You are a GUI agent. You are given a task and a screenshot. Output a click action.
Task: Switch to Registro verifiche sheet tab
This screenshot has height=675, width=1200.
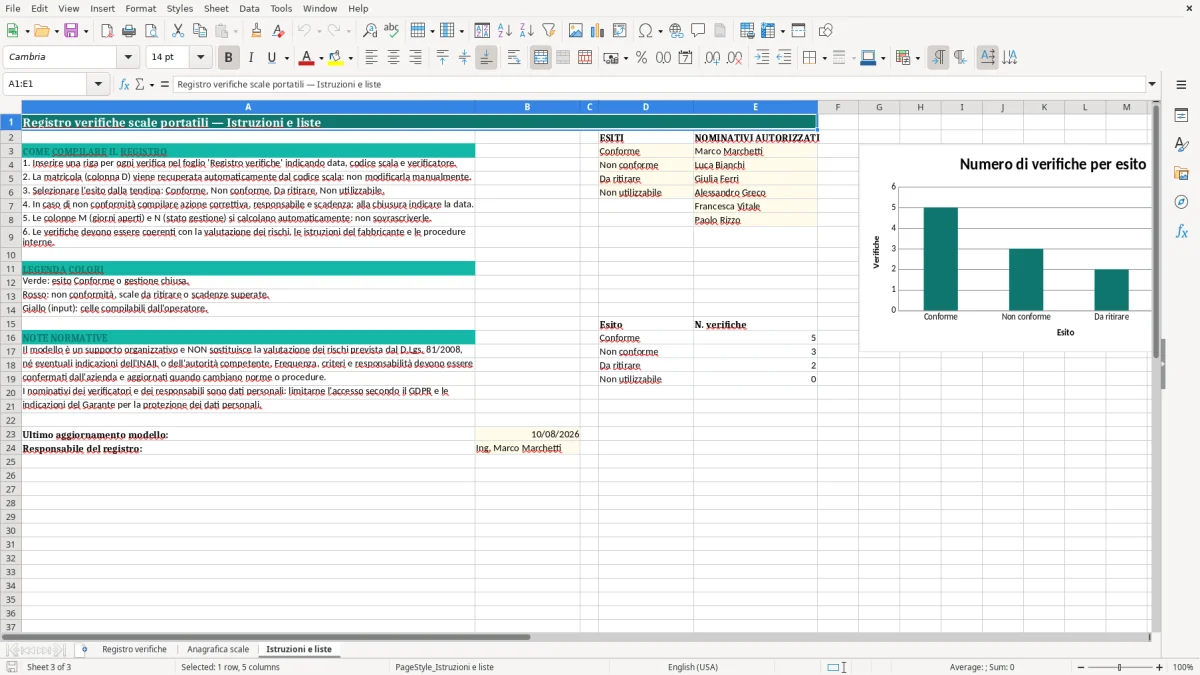[x=134, y=649]
